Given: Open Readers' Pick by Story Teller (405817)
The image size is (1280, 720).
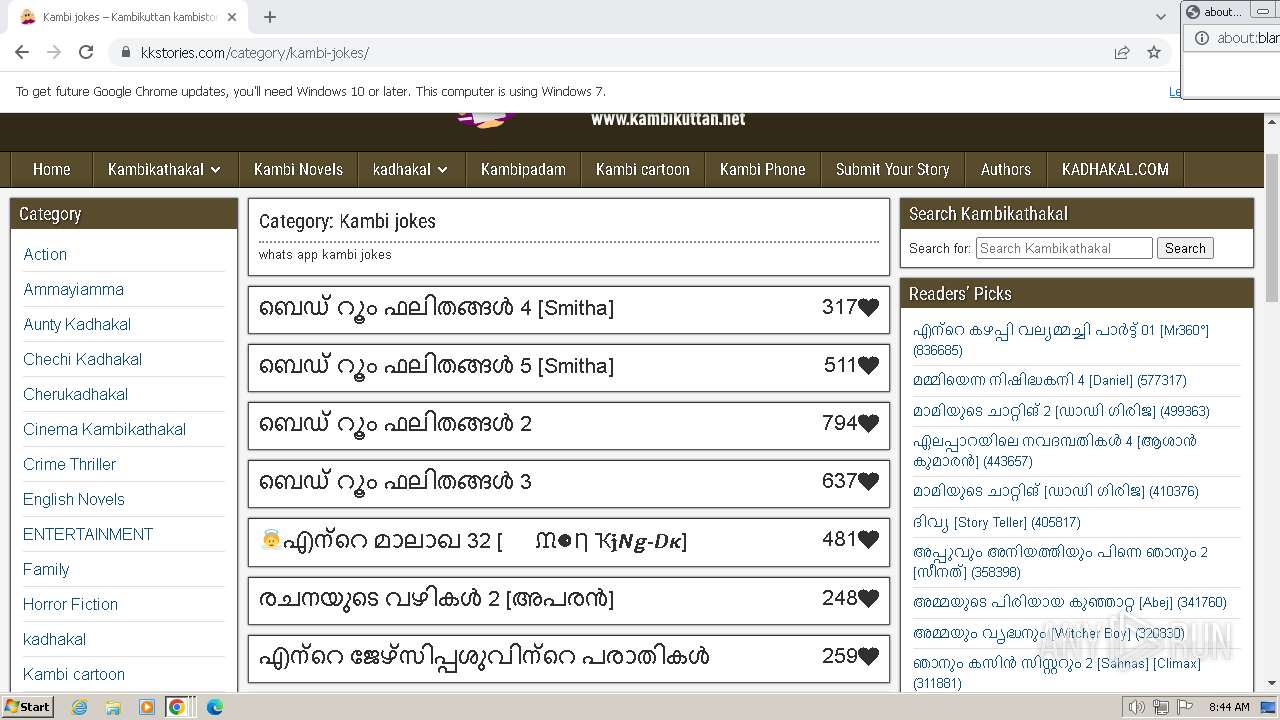Looking at the screenshot, I should tap(997, 522).
